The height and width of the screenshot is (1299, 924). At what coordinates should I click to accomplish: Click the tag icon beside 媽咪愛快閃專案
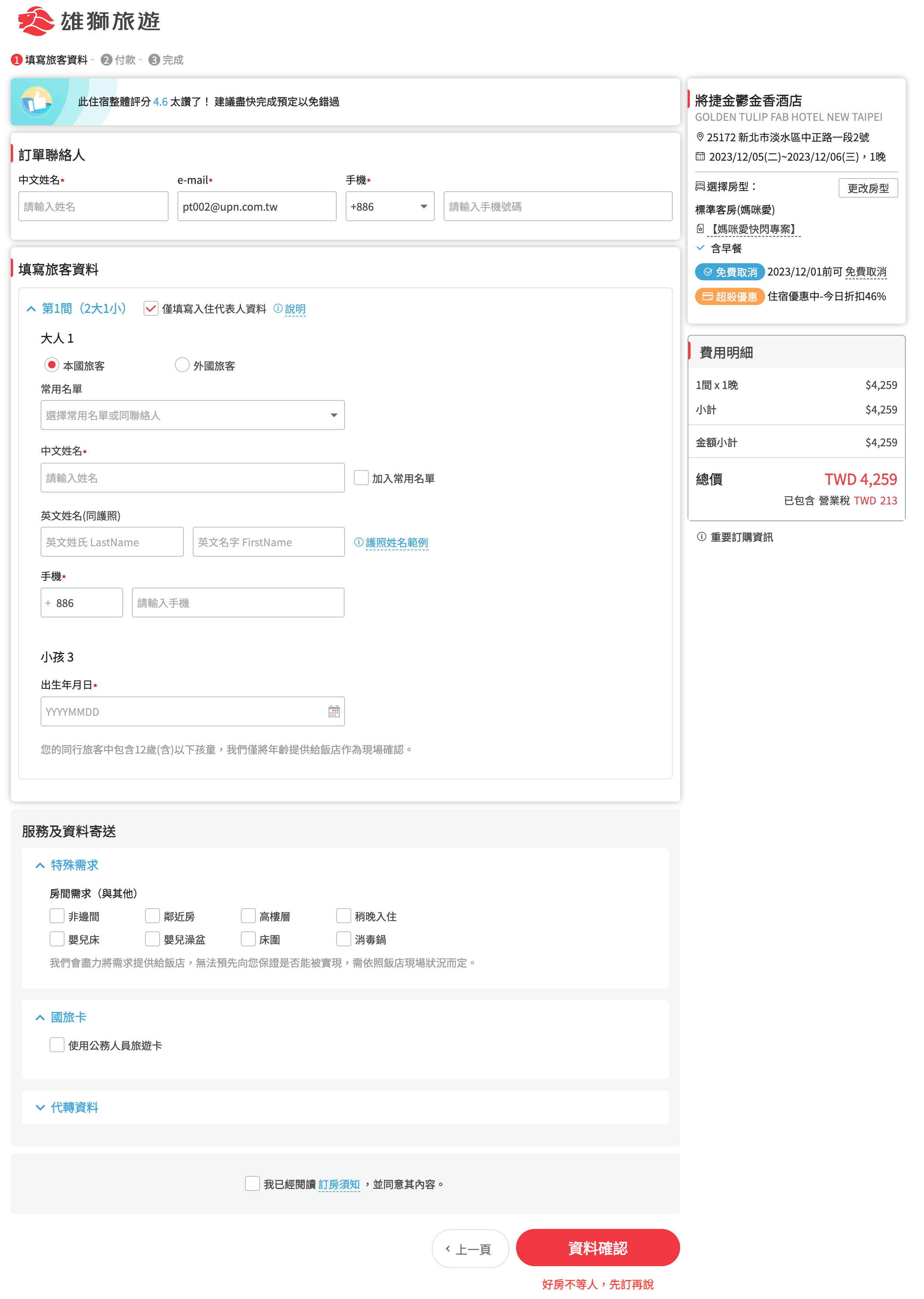coord(701,229)
